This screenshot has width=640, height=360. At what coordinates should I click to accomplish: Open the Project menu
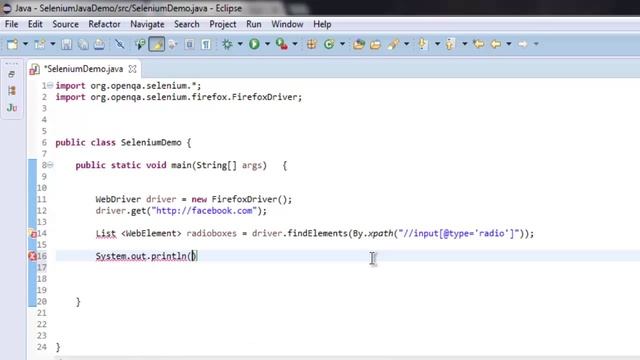[x=223, y=24]
